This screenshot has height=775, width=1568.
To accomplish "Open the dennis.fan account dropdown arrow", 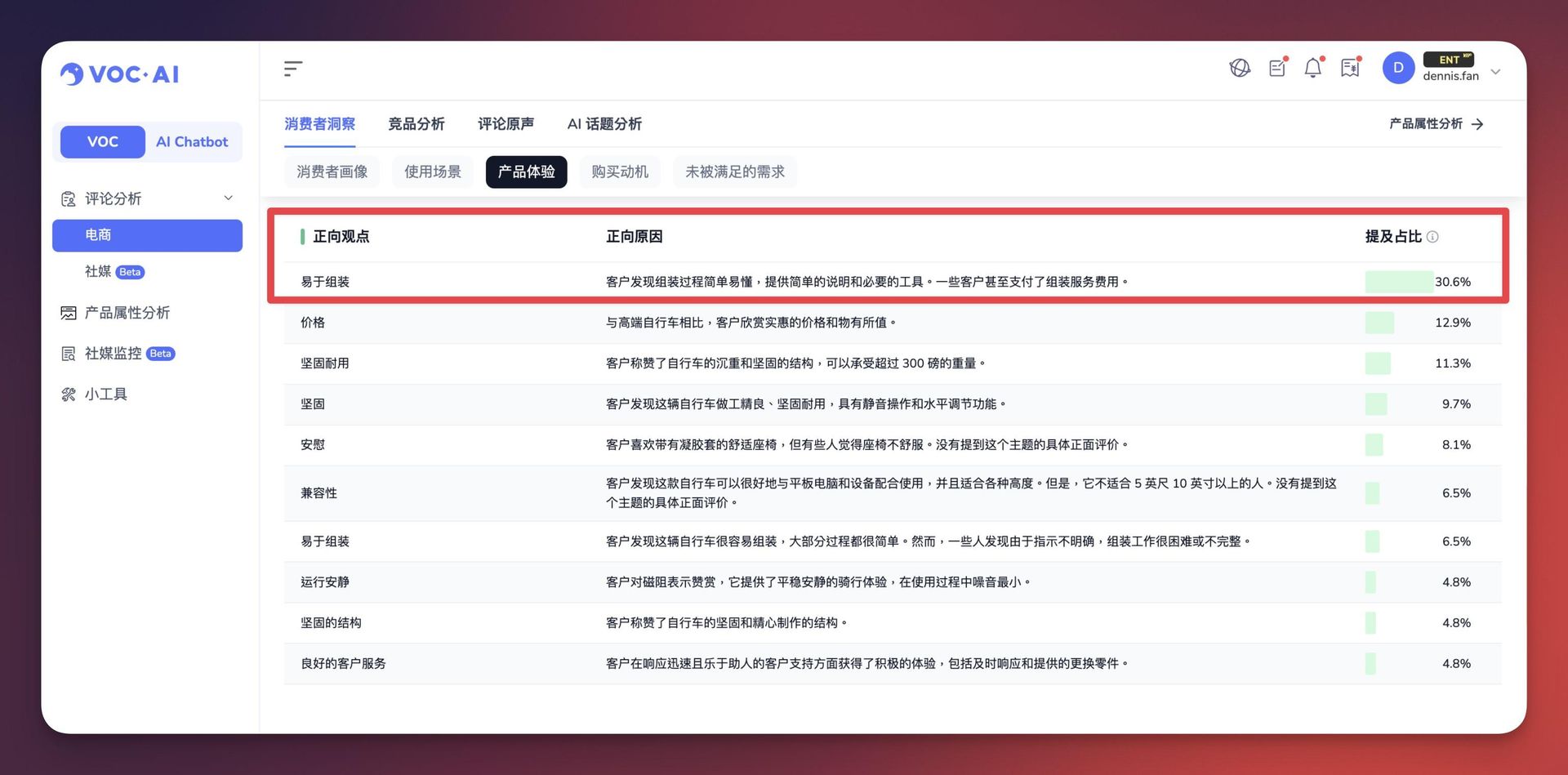I will pos(1495,72).
